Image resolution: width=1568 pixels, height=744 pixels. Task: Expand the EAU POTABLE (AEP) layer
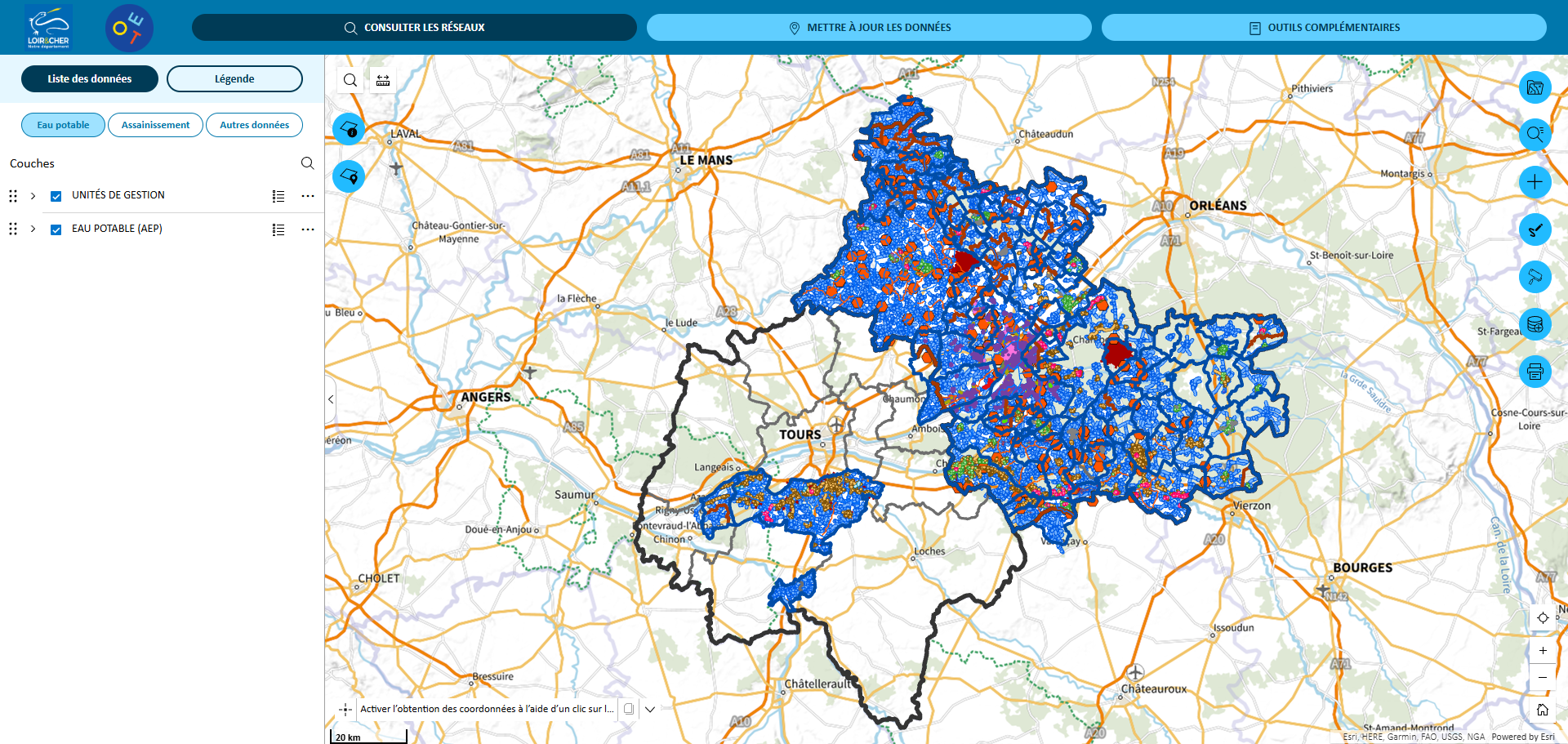point(33,229)
